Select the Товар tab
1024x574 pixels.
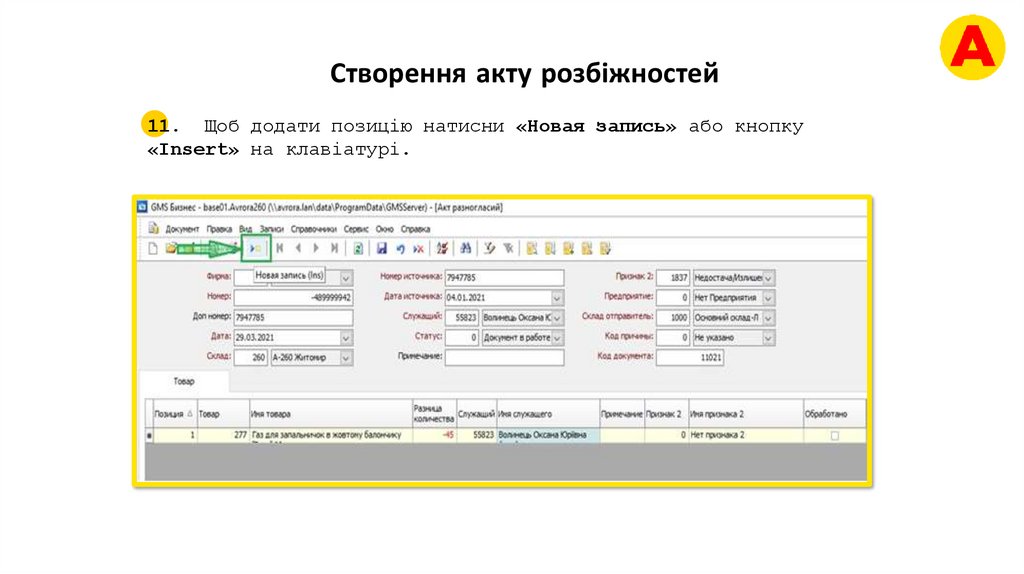(x=184, y=381)
